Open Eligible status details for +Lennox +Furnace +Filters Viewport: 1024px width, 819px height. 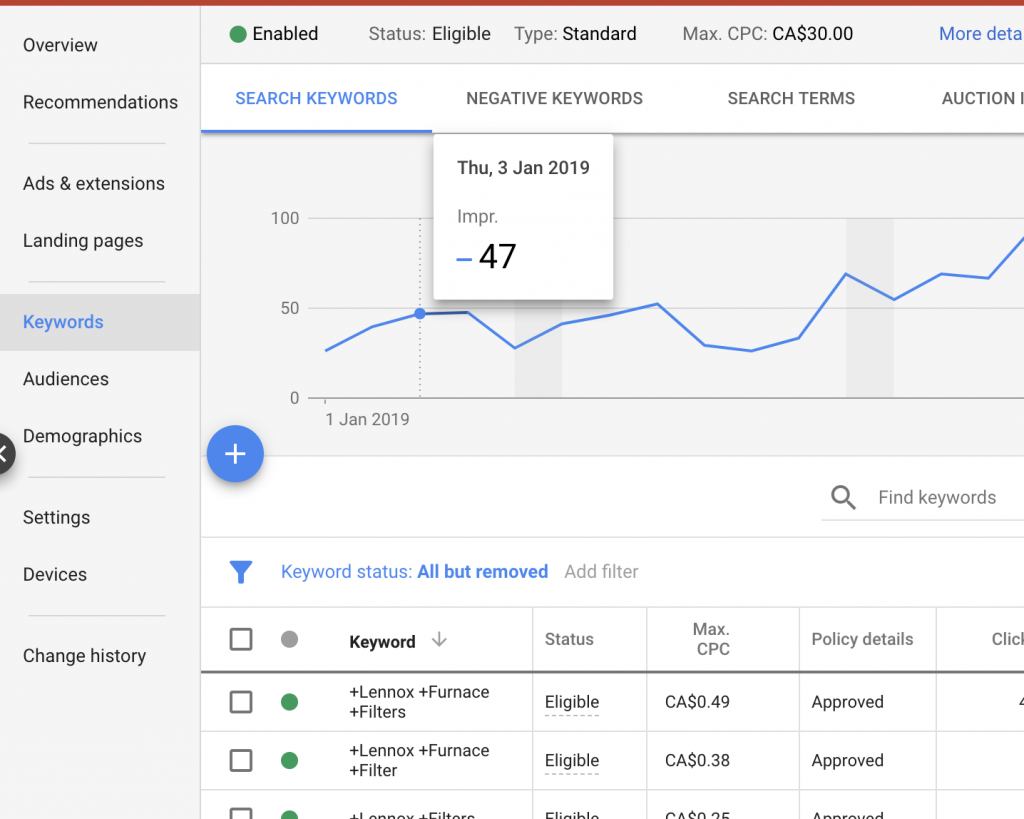(572, 702)
